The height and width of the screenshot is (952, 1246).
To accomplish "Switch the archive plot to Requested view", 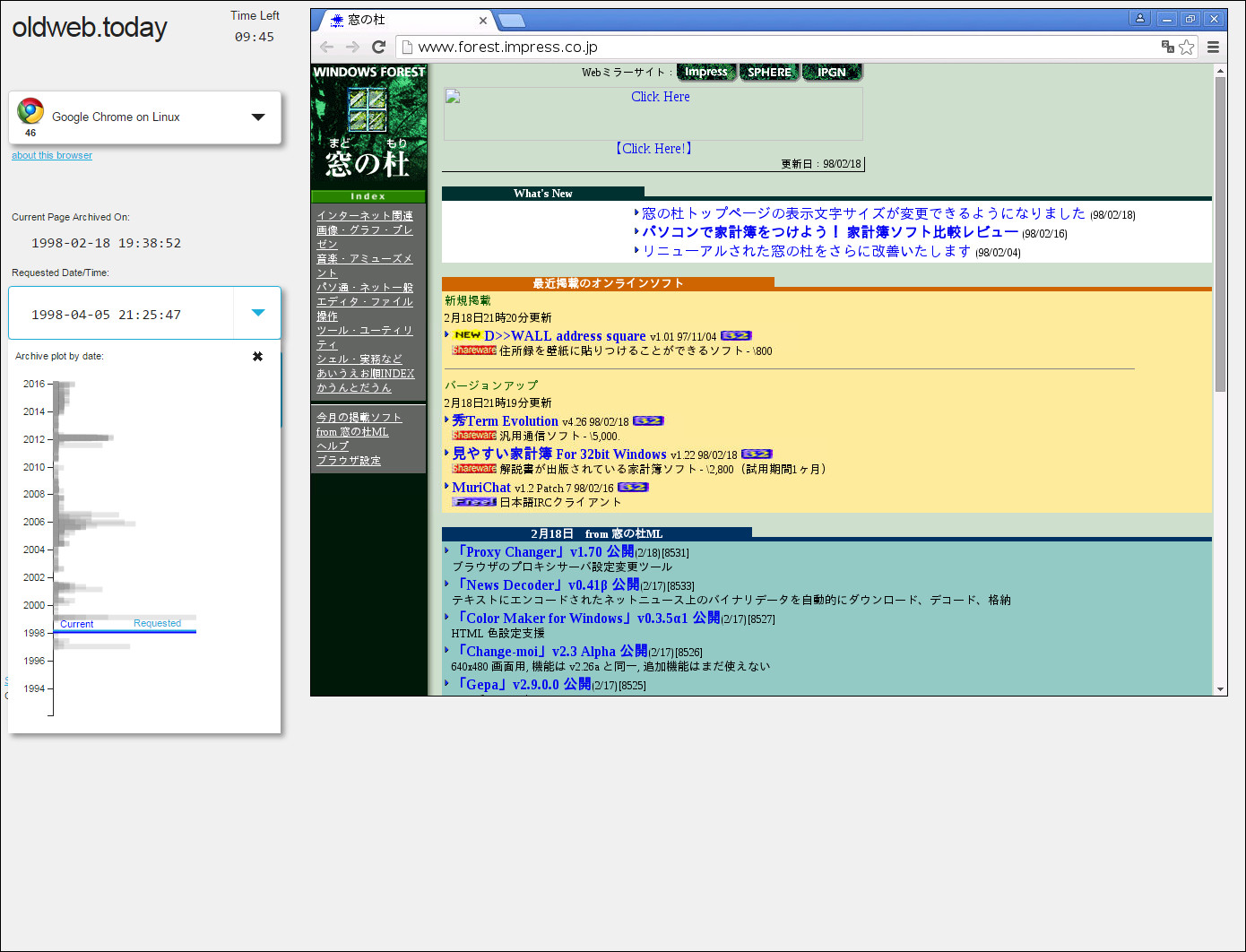I will pos(157,623).
